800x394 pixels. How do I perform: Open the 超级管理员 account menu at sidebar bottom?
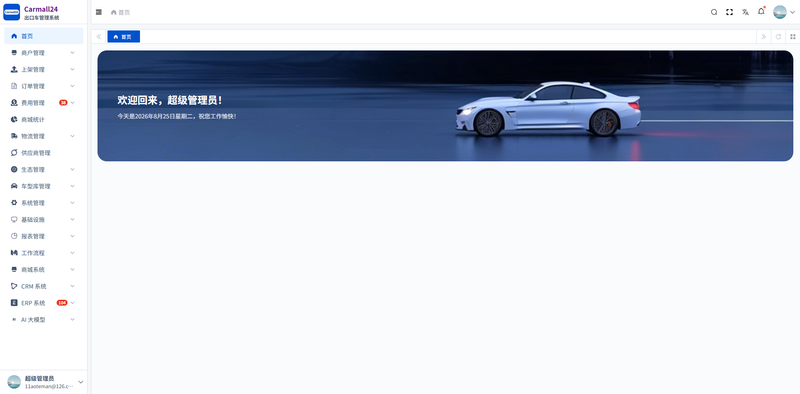pos(44,382)
